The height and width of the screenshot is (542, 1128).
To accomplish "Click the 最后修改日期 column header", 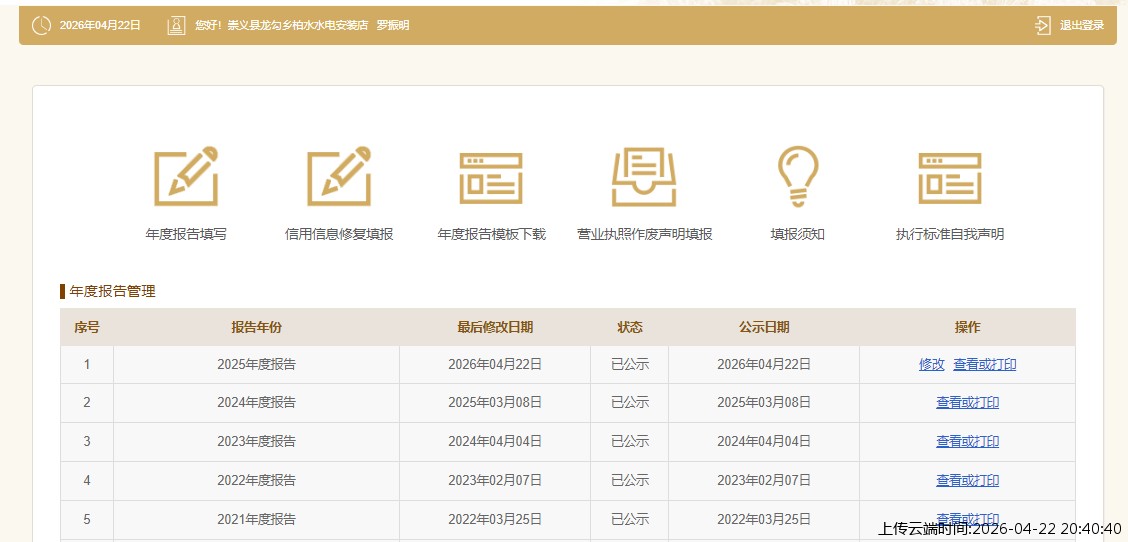I will tap(495, 327).
